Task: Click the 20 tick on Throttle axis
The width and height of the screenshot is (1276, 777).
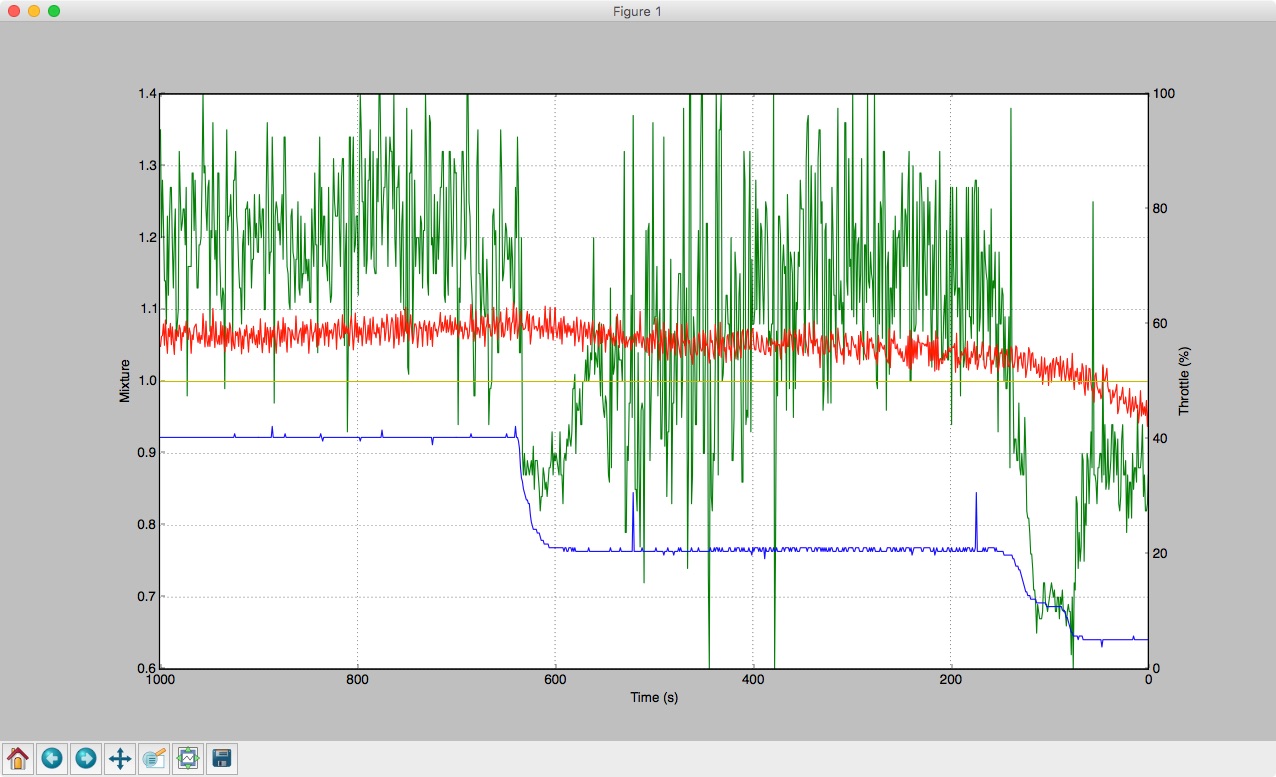Action: (1160, 554)
